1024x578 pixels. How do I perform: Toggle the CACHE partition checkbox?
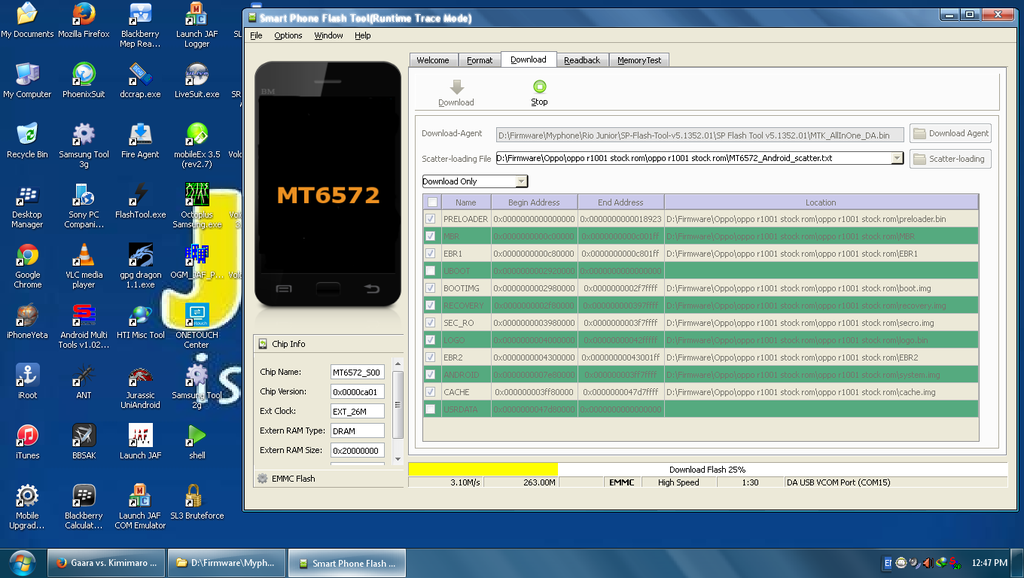(x=431, y=392)
